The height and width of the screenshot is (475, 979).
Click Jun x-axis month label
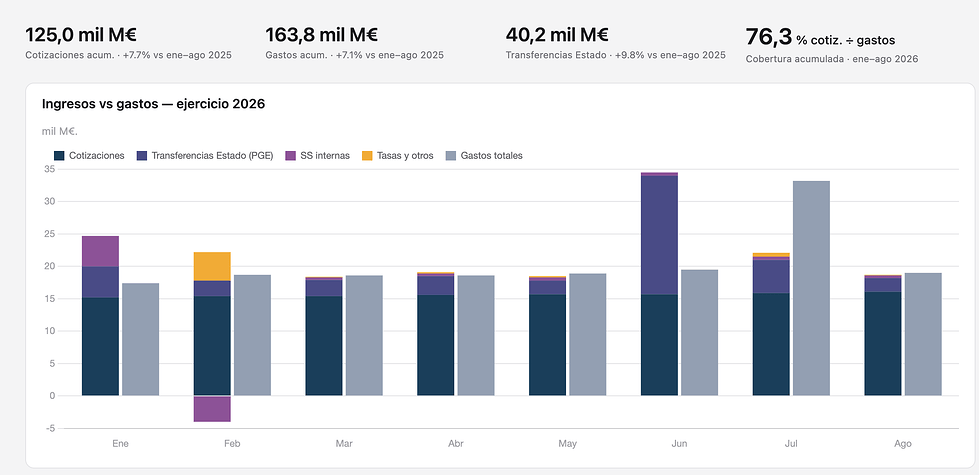[x=679, y=444]
